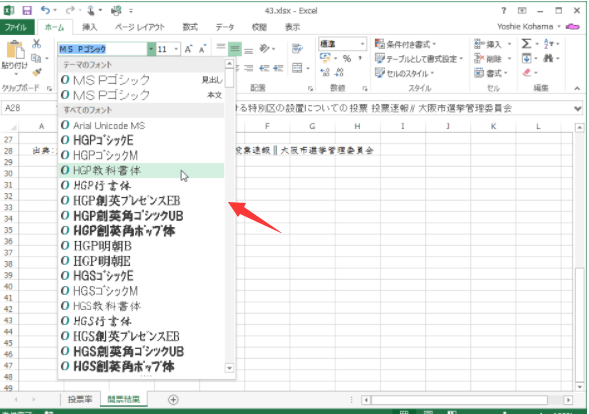The height and width of the screenshot is (414, 589).
Task: Expand the number format combo box
Action: pos(362,44)
